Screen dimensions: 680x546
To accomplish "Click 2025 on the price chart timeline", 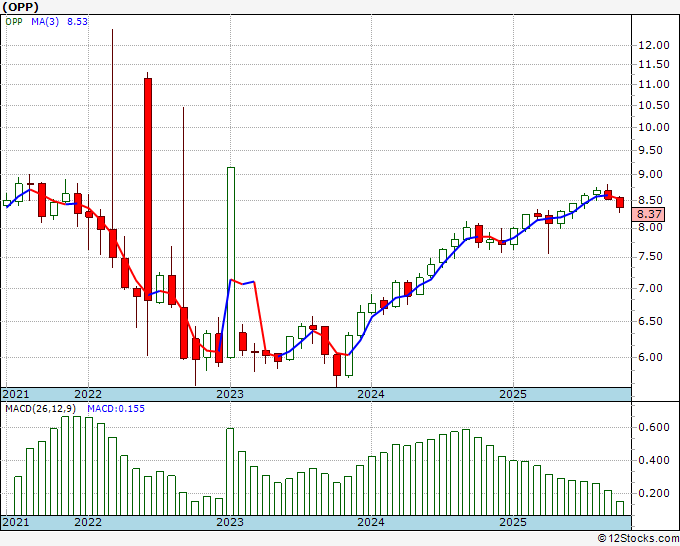I will (x=513, y=394).
